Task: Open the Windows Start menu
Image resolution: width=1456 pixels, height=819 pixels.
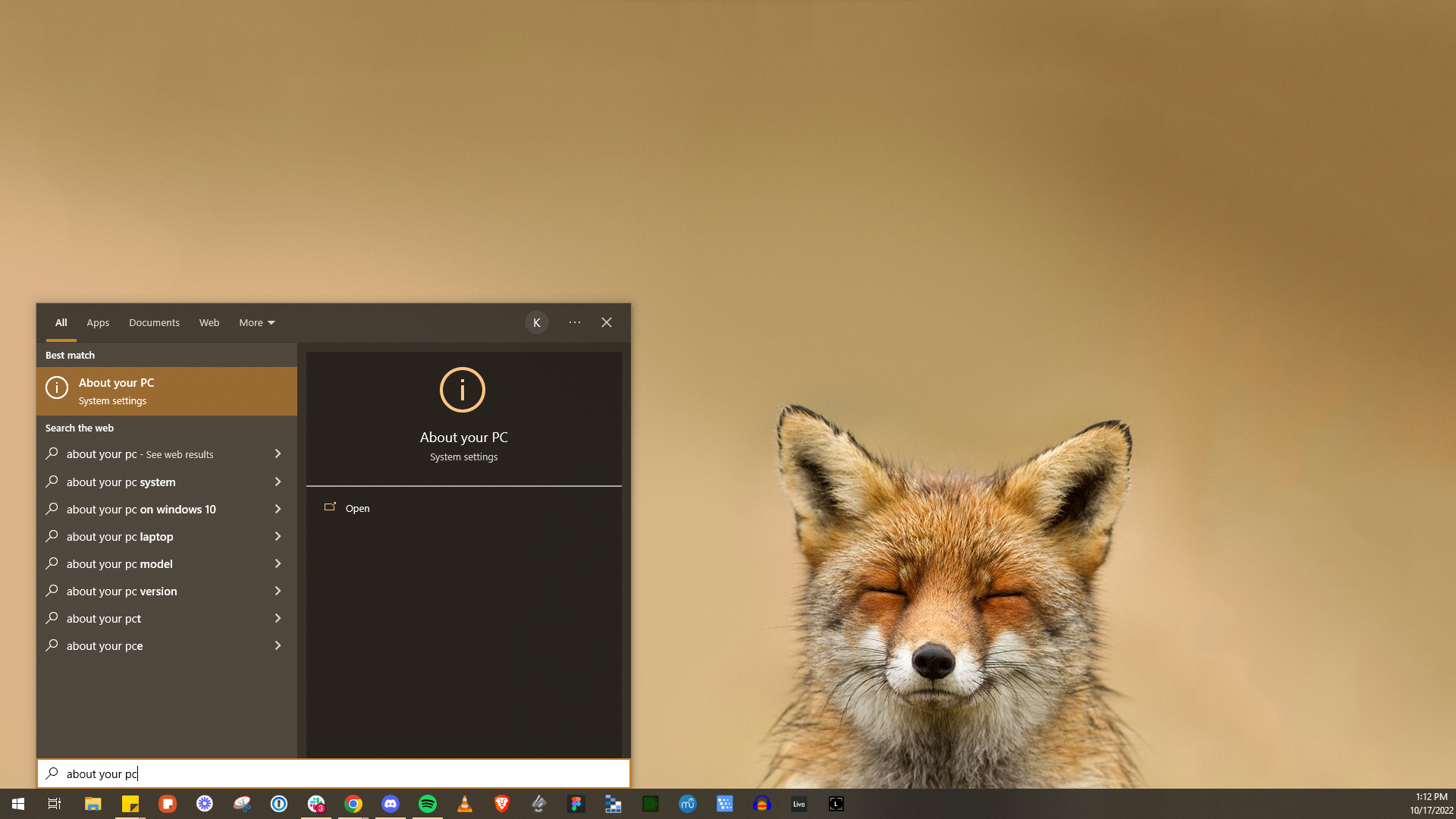Action: (18, 804)
